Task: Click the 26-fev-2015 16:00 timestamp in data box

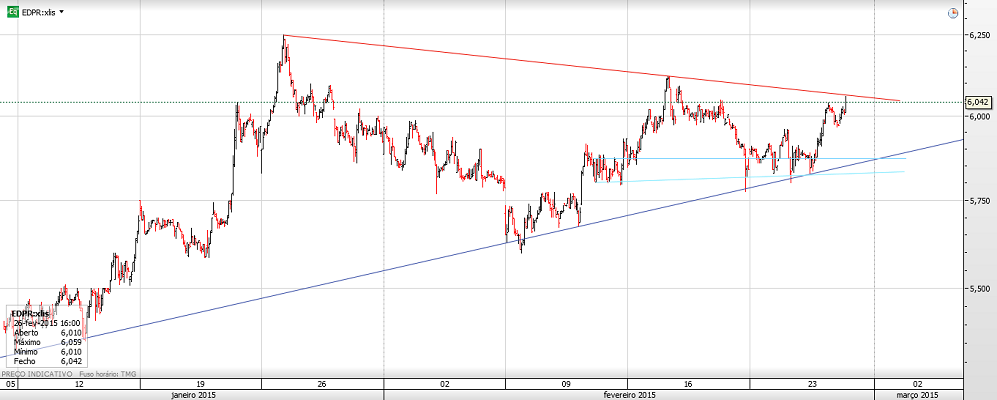Action: [x=46, y=323]
